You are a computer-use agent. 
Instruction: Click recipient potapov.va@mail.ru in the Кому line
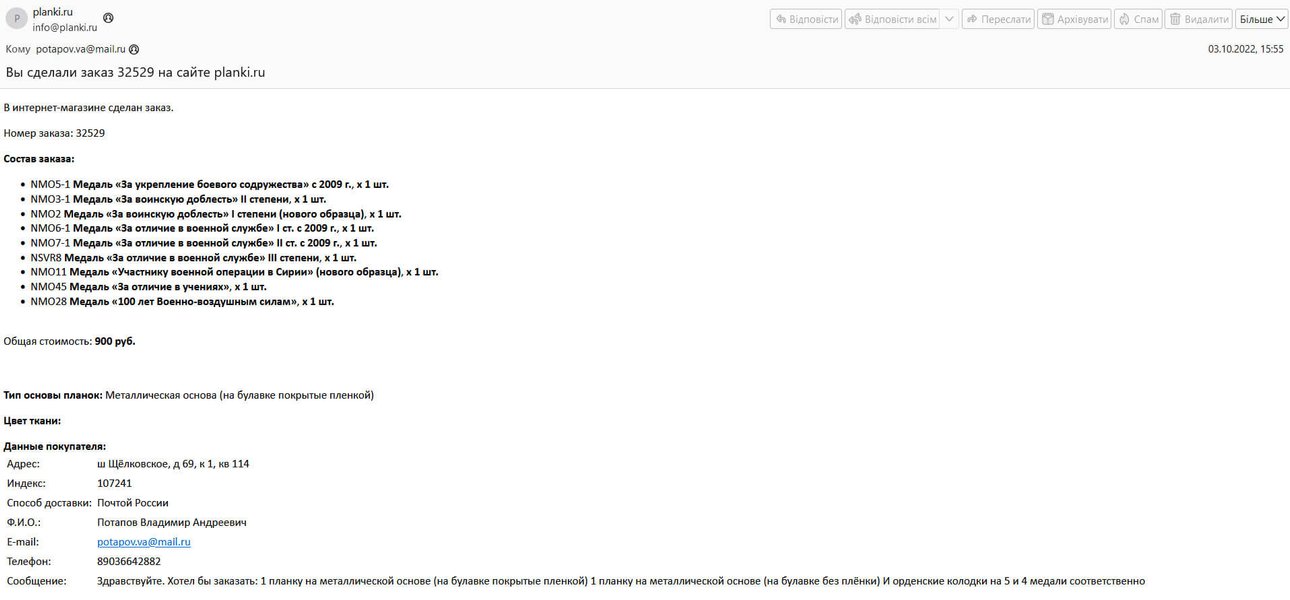[x=80, y=49]
